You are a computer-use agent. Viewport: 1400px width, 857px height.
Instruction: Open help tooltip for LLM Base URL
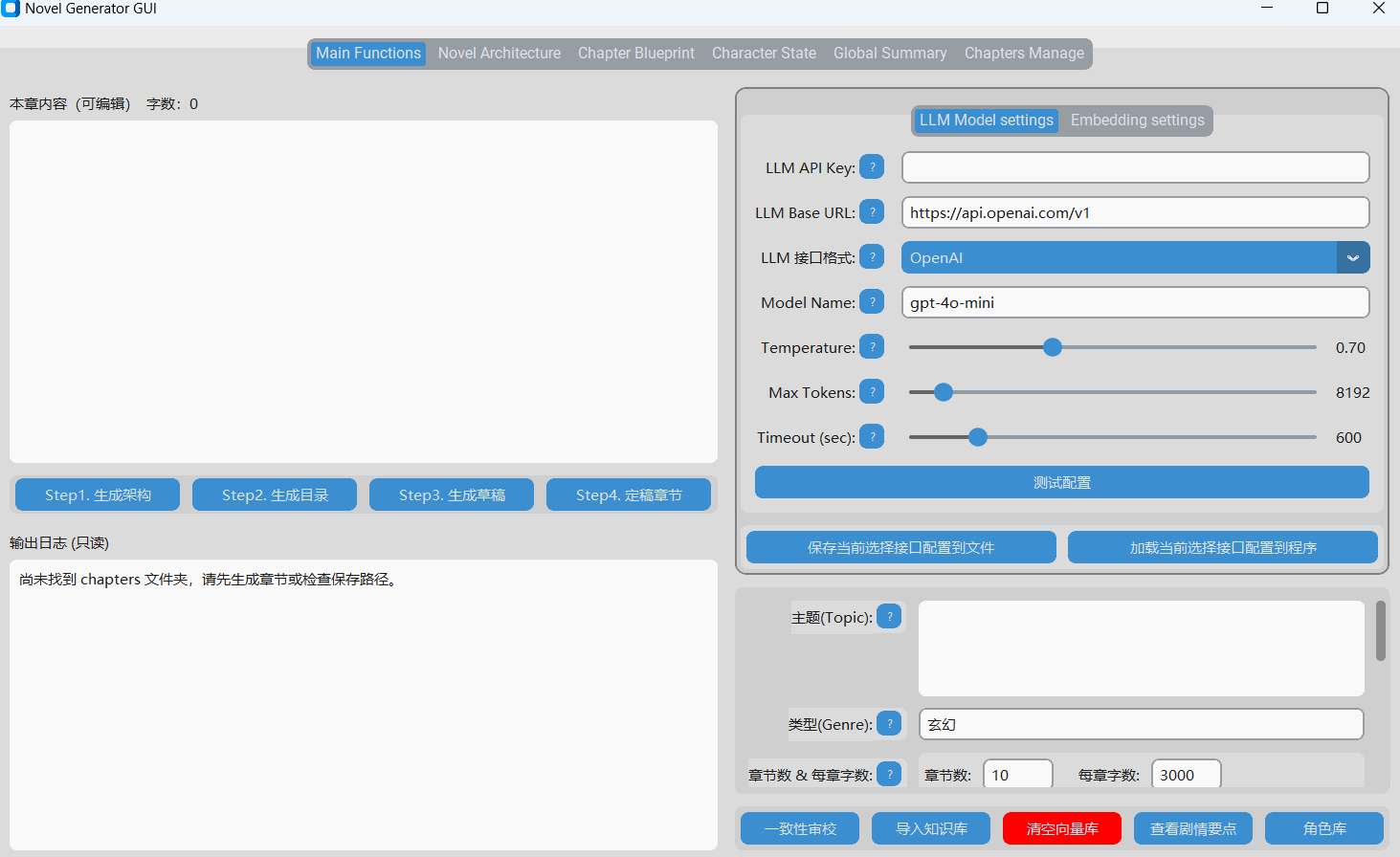pyautogui.click(x=872, y=212)
